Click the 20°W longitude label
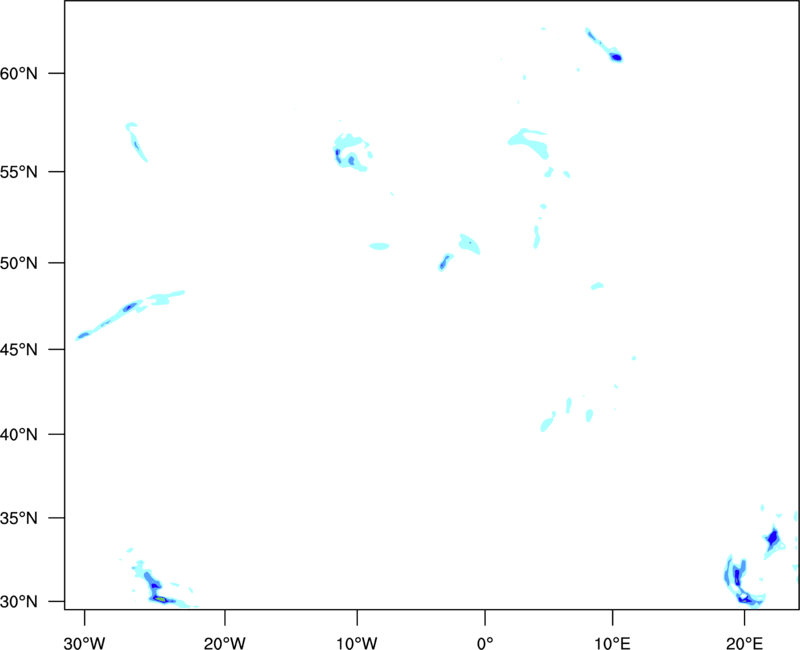 click(x=225, y=643)
